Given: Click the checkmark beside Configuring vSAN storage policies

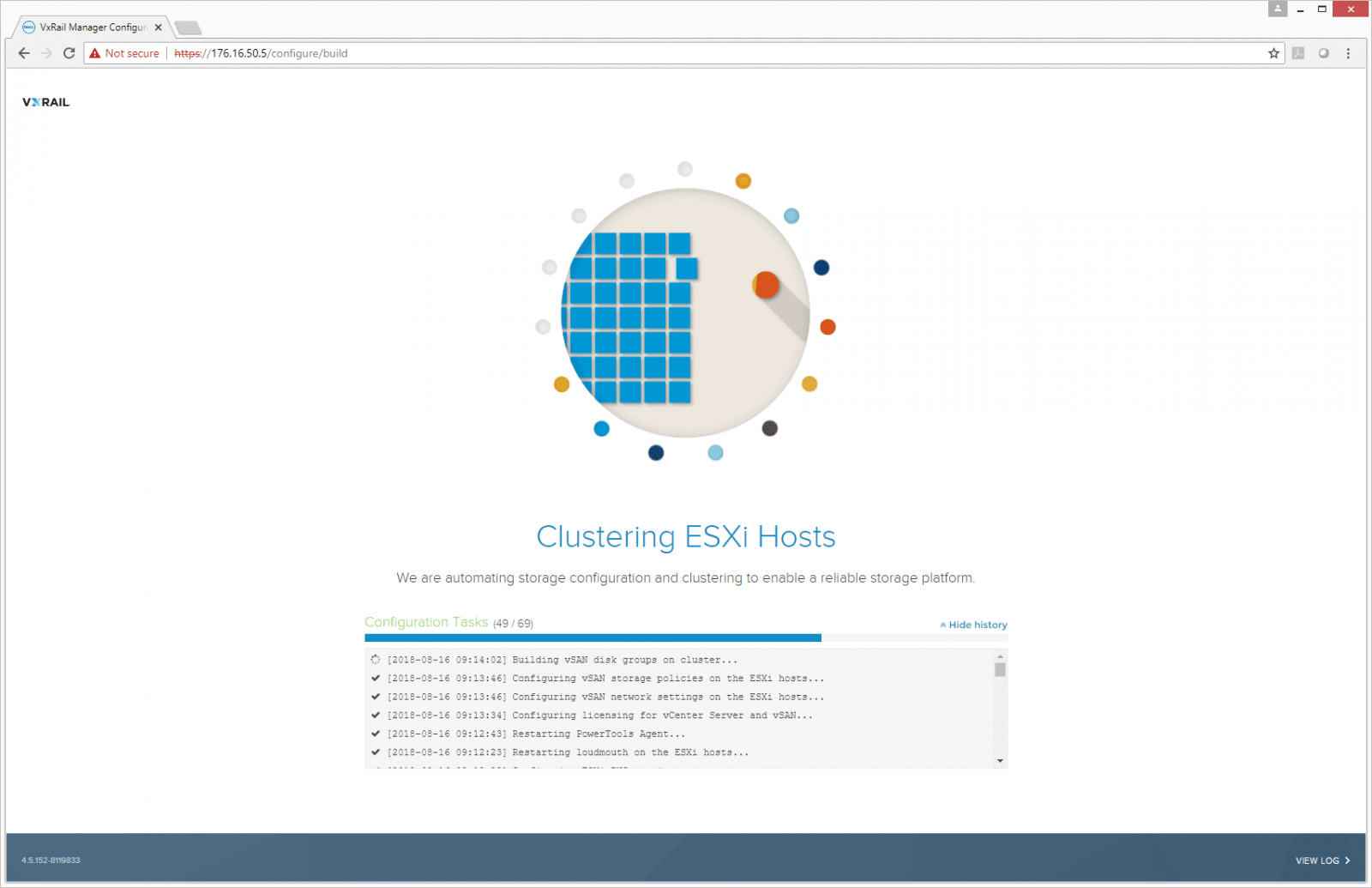Looking at the screenshot, I should click(x=376, y=678).
